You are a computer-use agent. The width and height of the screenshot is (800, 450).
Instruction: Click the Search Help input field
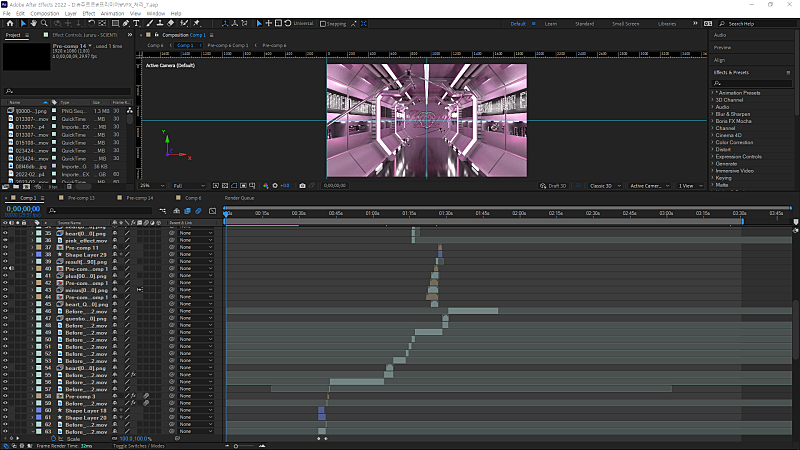[760, 23]
